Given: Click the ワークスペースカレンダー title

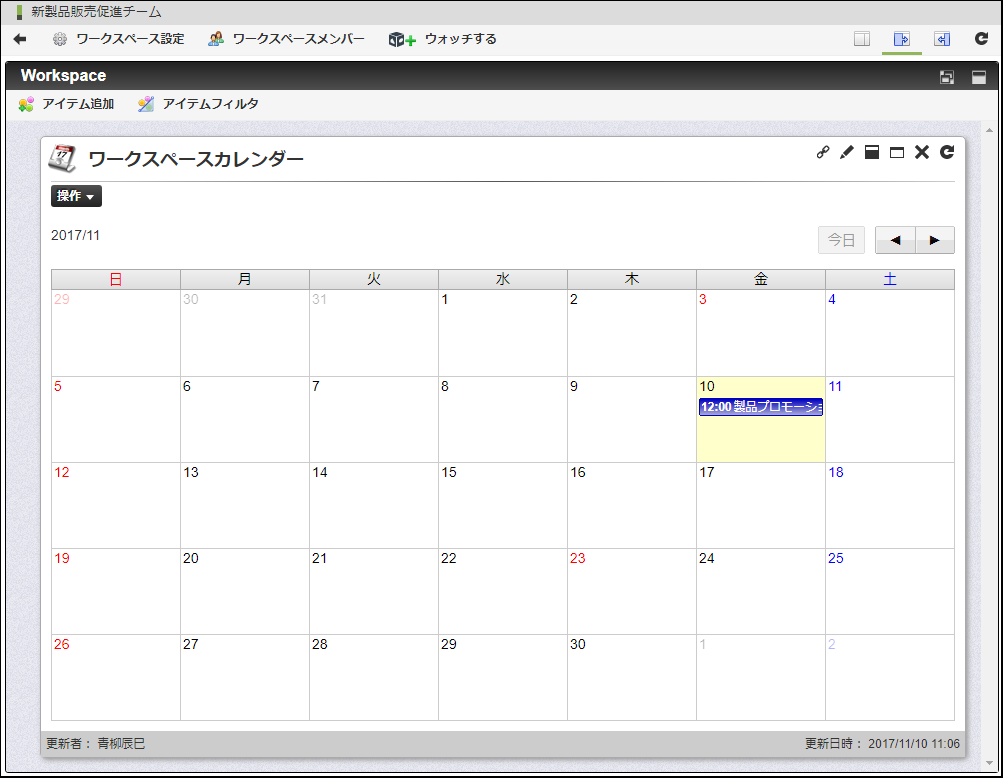Looking at the screenshot, I should (x=196, y=159).
